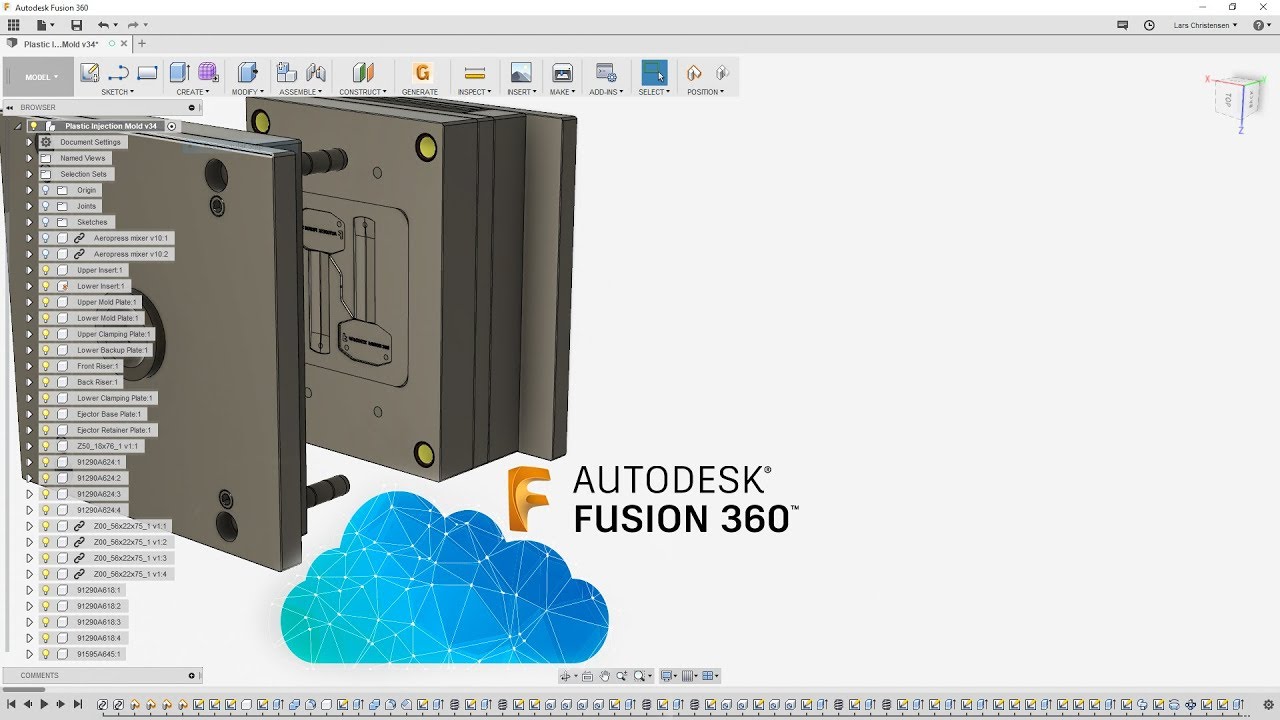
Task: Add a new document tab with plus
Action: click(x=142, y=43)
